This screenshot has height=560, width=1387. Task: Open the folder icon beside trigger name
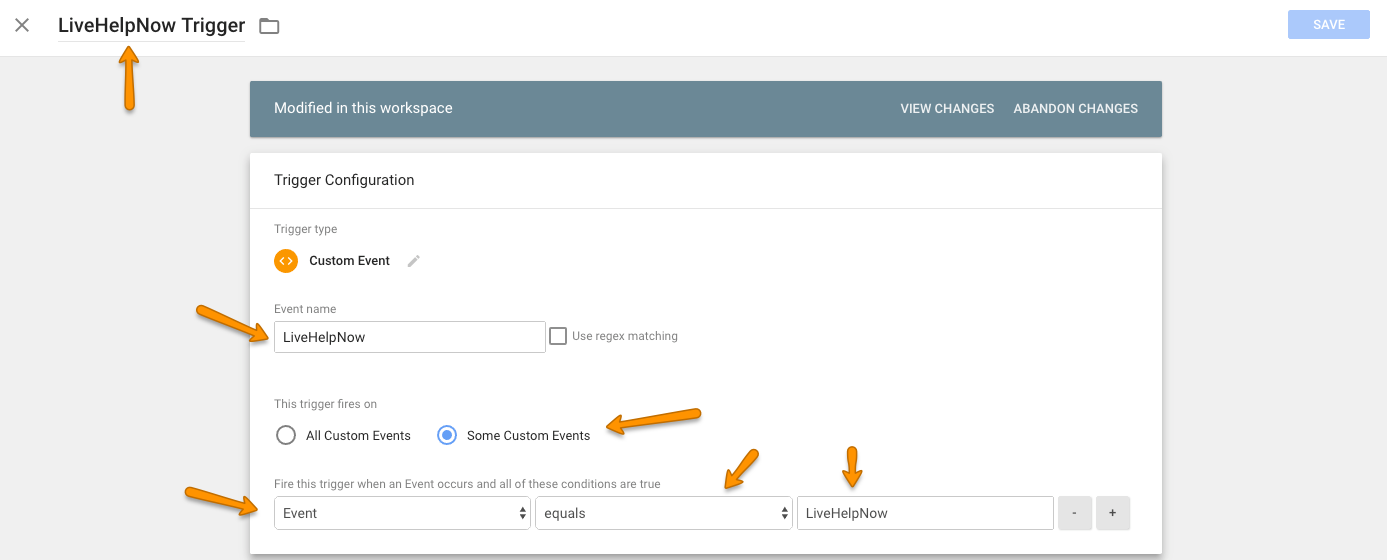[269, 26]
